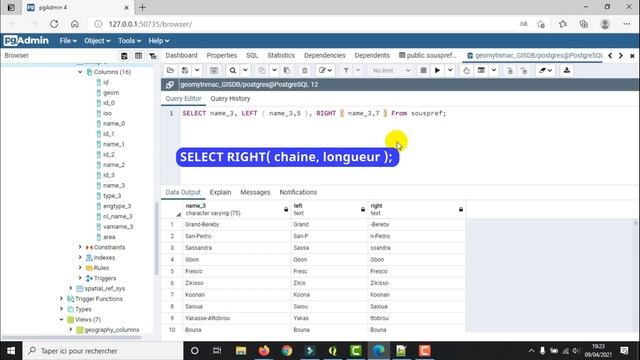
Task: Click the Filter funnel icon
Action: pos(346,70)
